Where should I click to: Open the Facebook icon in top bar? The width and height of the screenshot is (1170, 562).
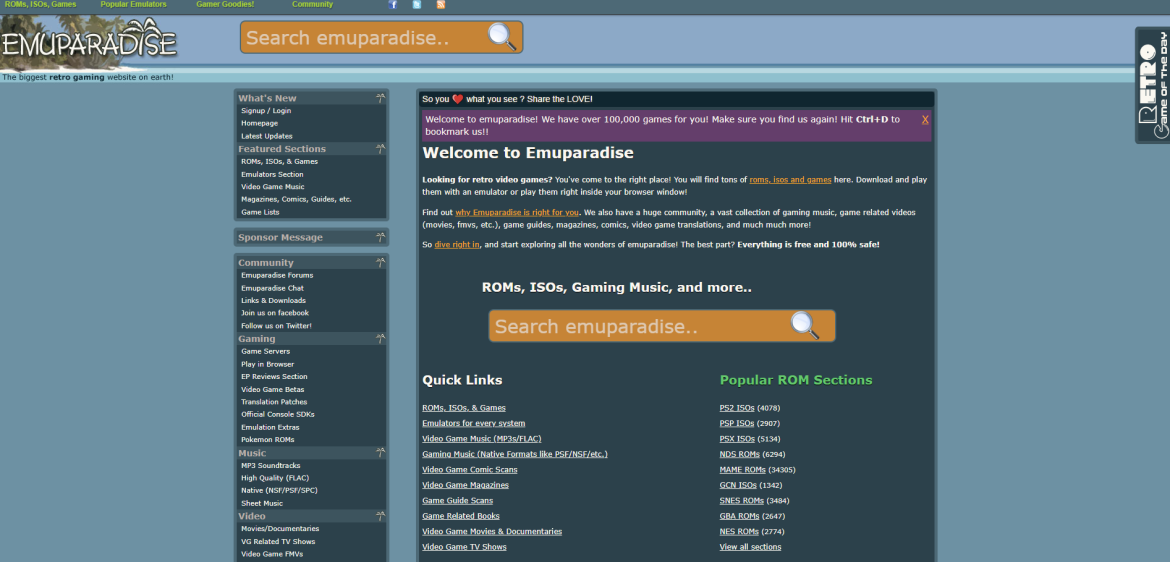point(393,4)
